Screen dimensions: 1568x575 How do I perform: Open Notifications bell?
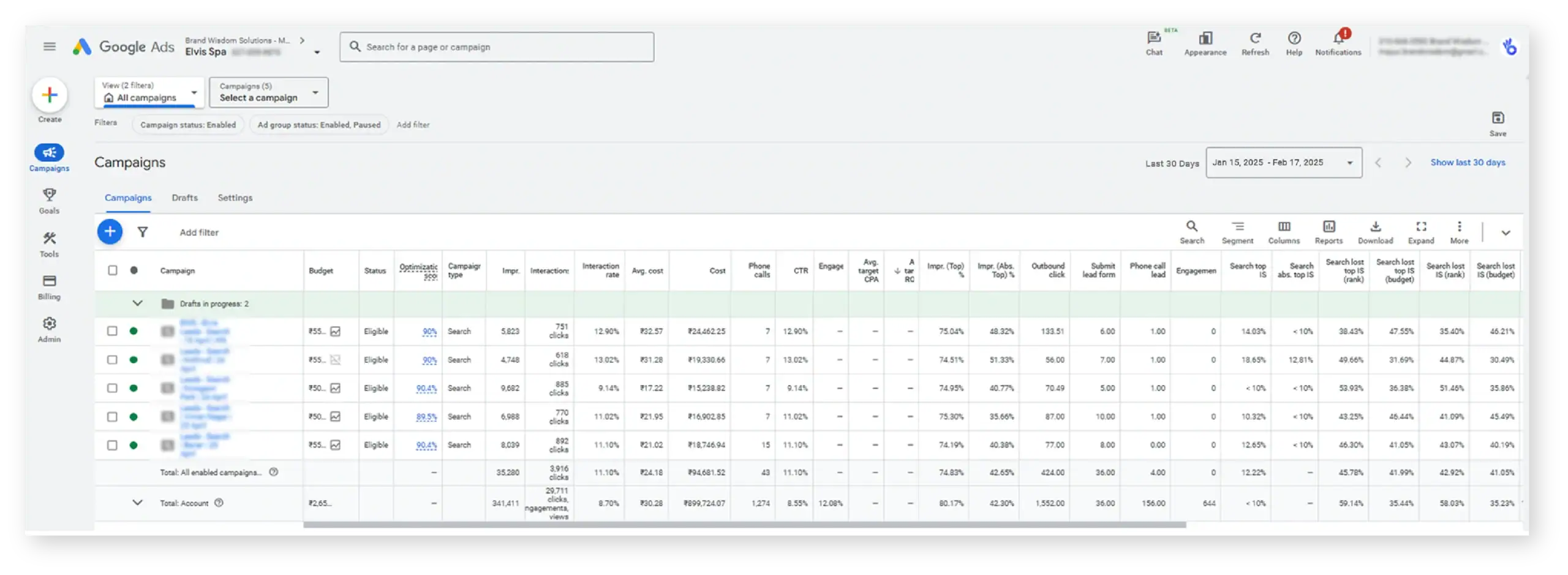point(1338,43)
